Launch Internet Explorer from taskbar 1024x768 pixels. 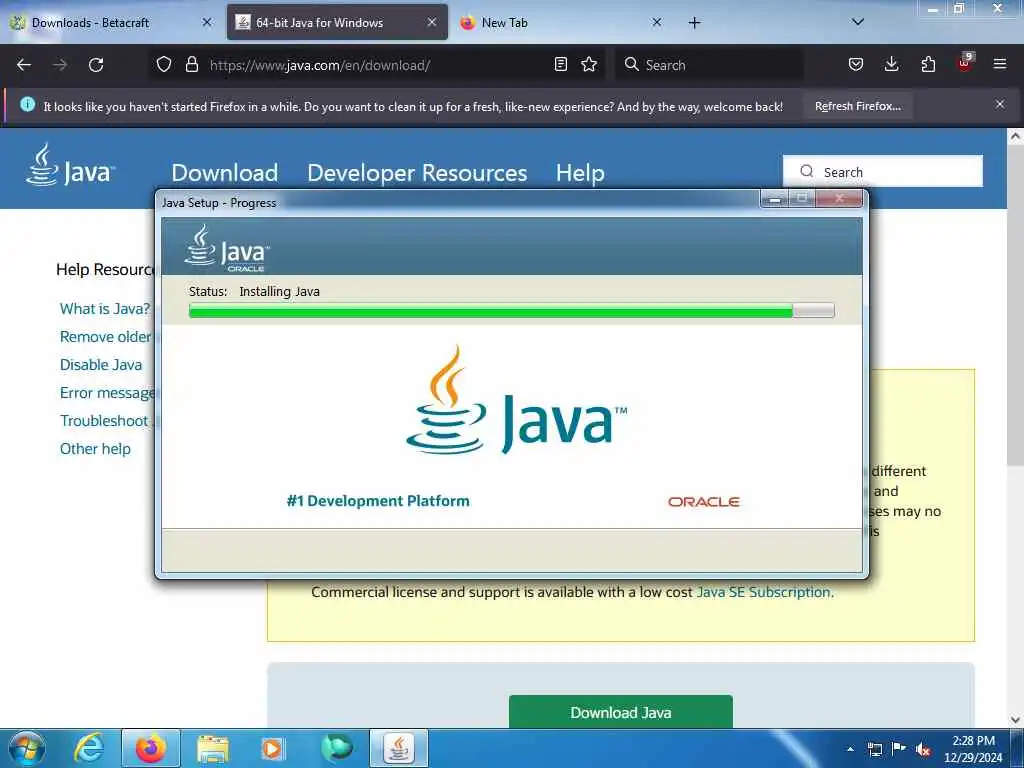point(89,748)
